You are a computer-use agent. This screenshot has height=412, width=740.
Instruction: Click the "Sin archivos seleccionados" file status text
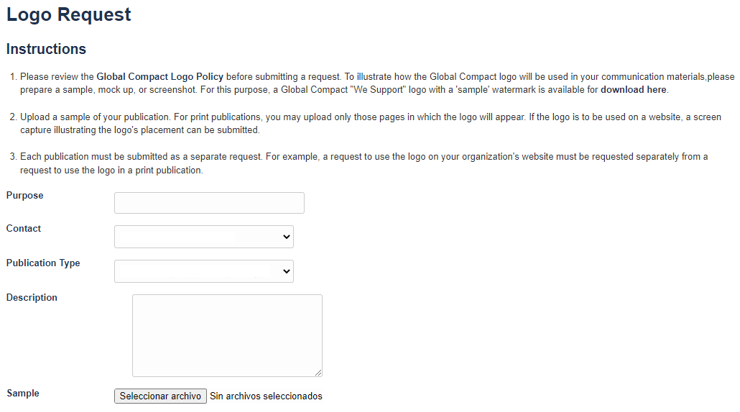point(266,396)
